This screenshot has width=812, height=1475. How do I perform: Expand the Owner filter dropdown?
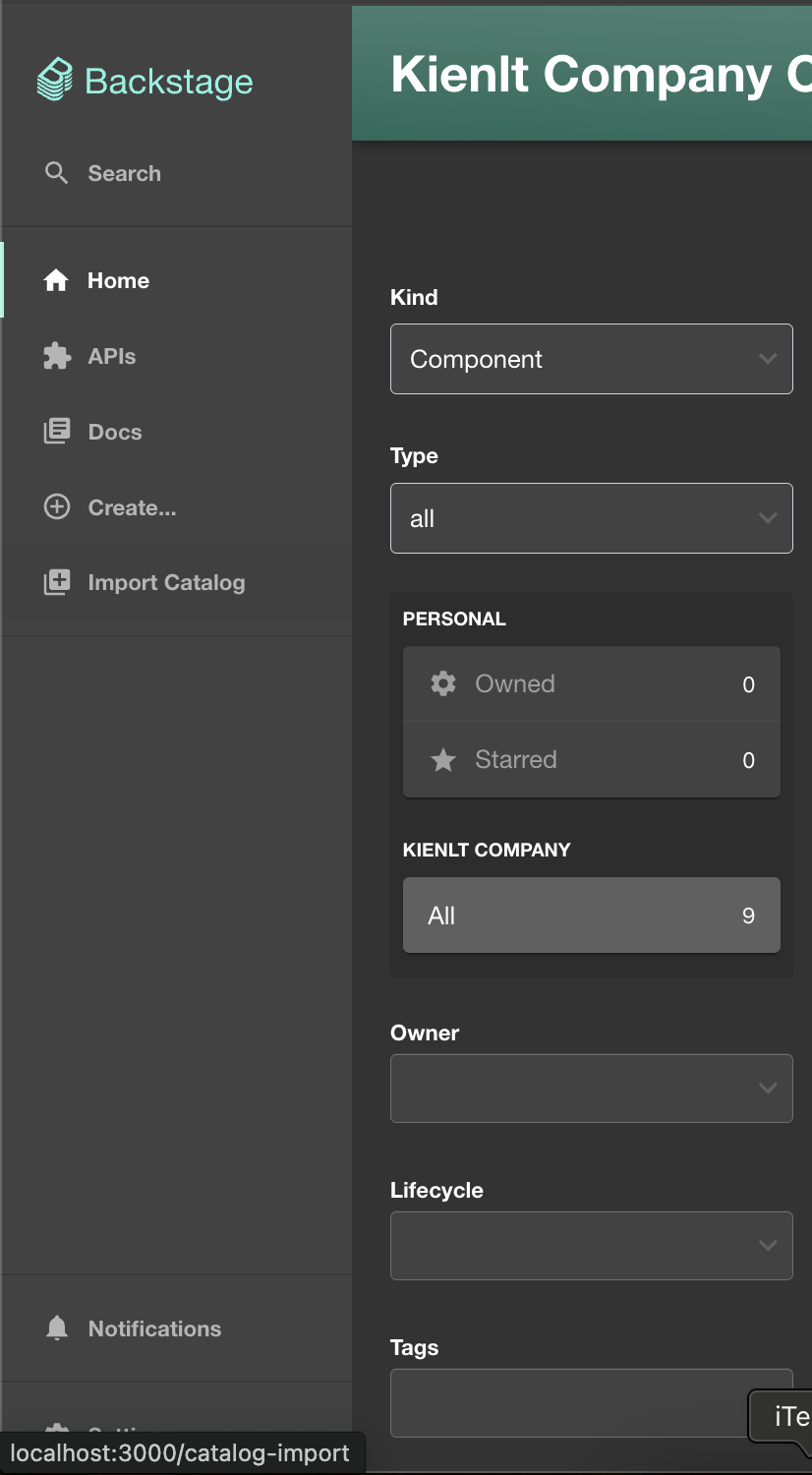point(591,1089)
